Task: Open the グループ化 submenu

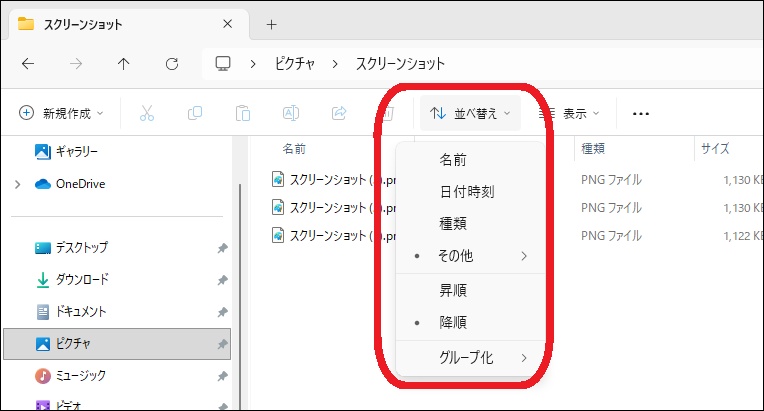Action: pyautogui.click(x=470, y=358)
